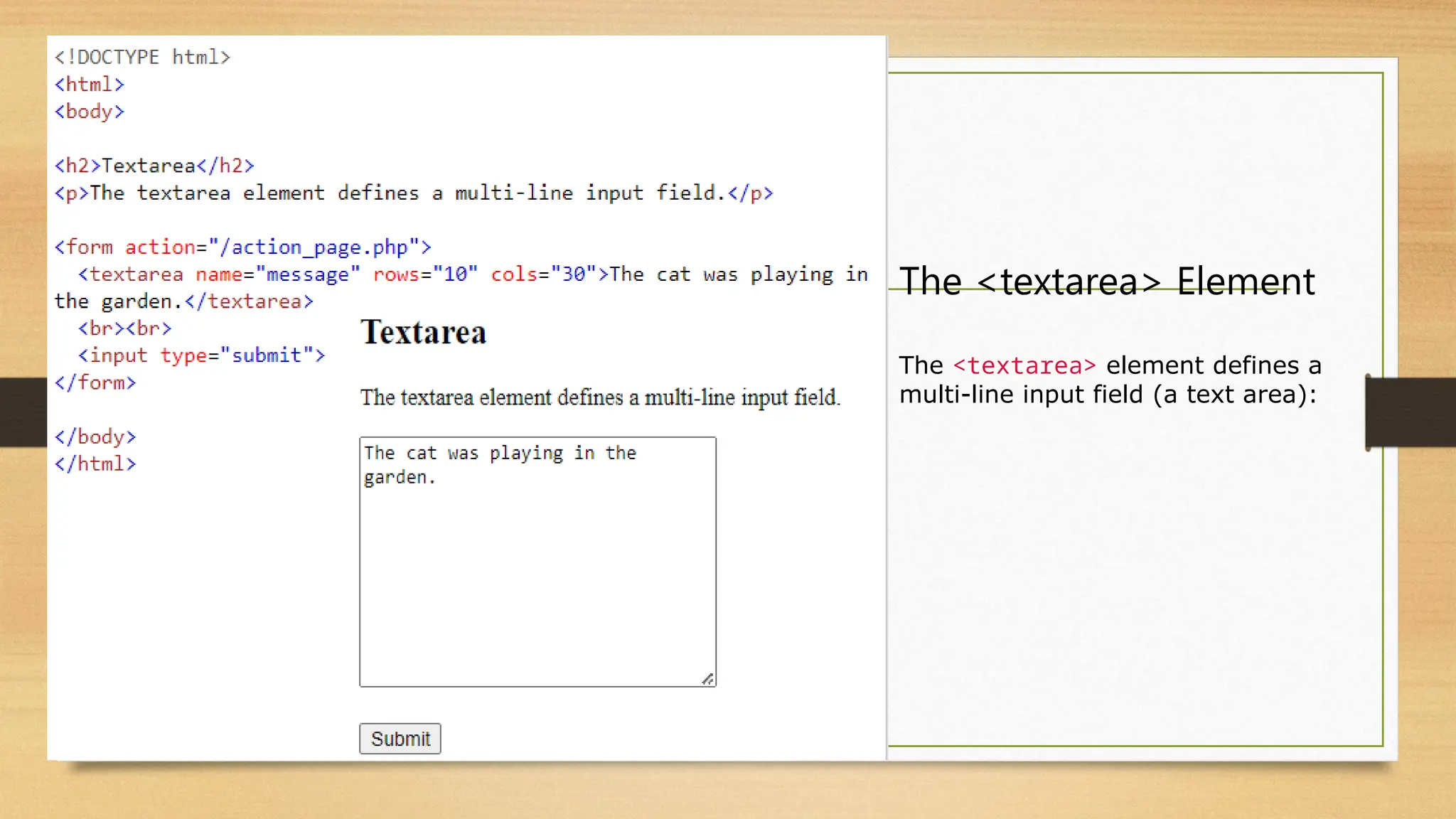Click the '<!DOCTYPE html>' code line

coord(143,57)
